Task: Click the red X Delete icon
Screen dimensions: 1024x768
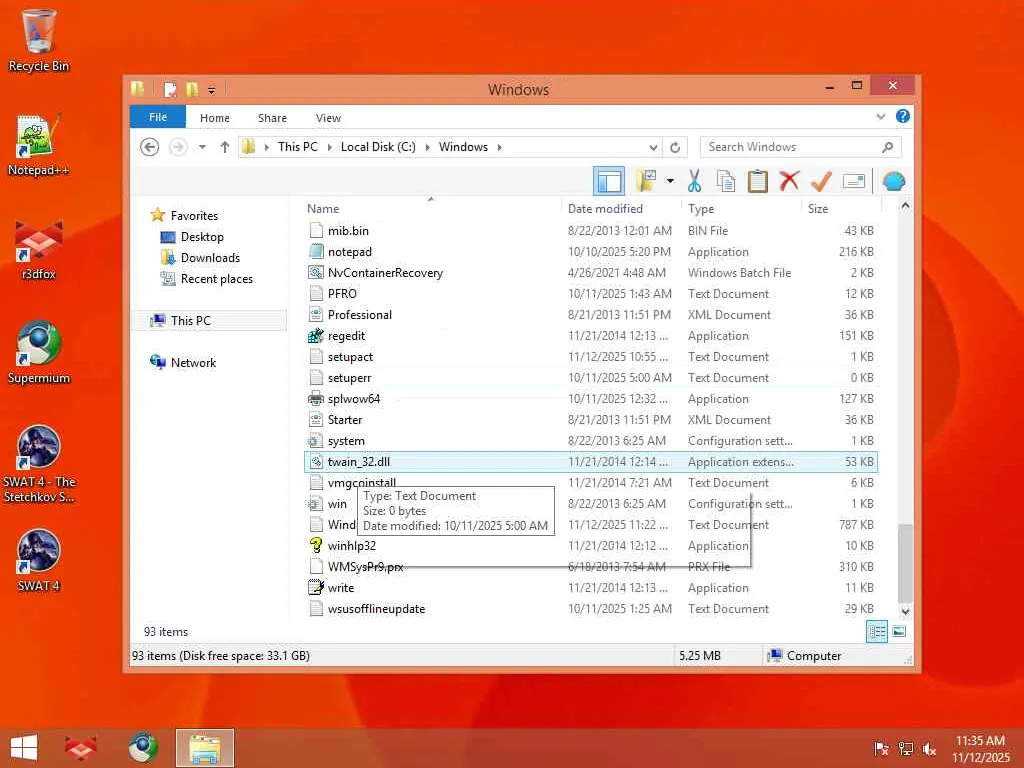Action: (789, 181)
